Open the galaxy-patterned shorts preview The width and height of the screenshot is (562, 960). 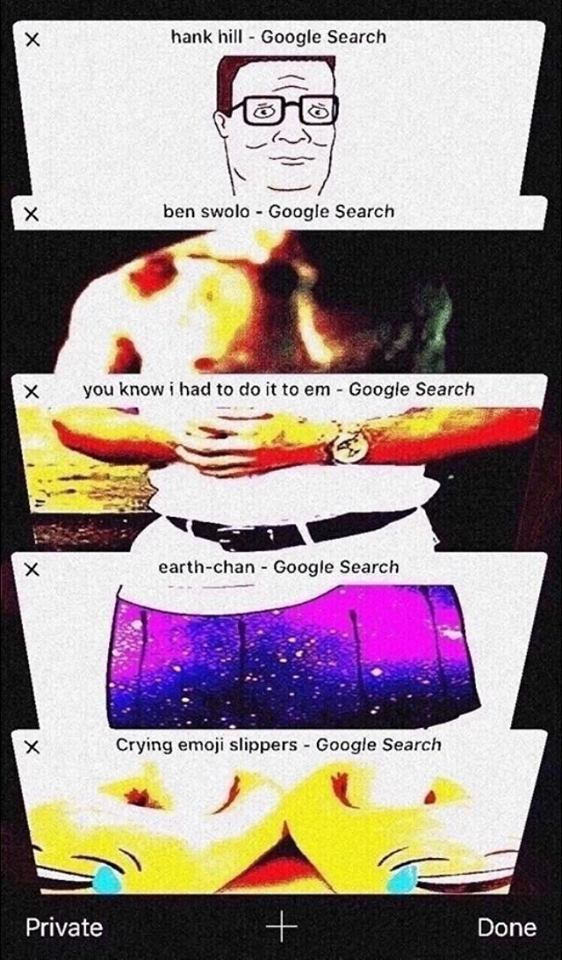(293, 655)
